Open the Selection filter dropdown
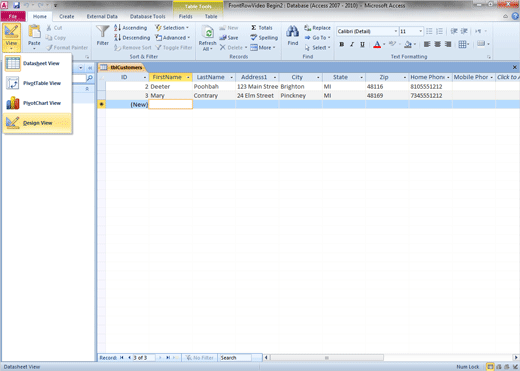Screen dimensions: 520x371 click(172, 28)
